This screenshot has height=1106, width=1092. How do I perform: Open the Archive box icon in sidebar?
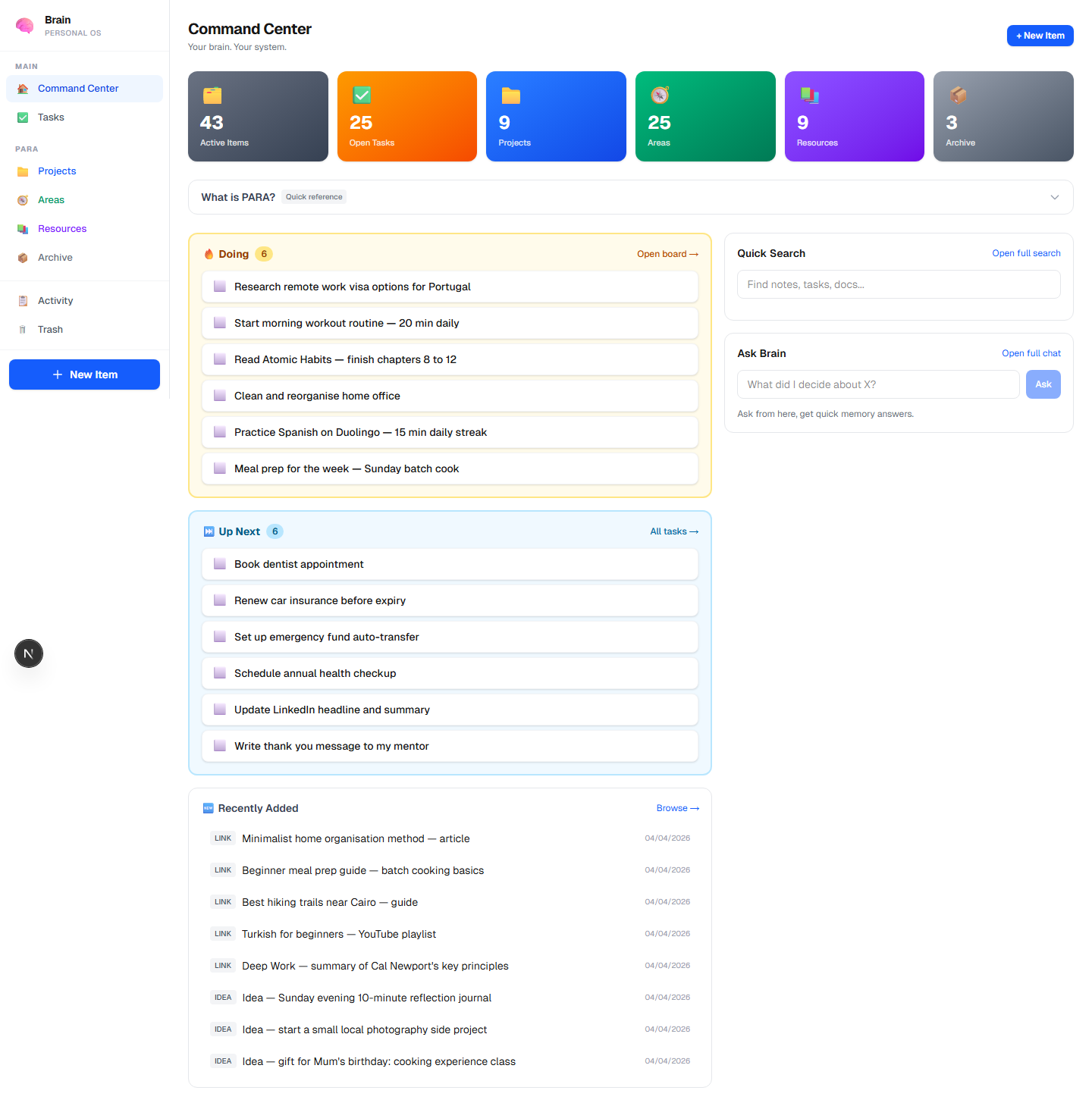point(23,257)
